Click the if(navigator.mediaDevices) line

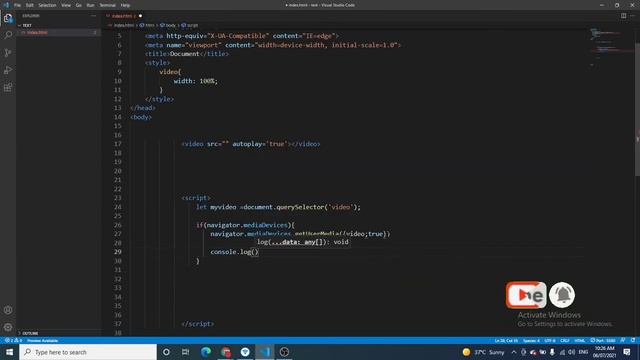pyautogui.click(x=245, y=225)
